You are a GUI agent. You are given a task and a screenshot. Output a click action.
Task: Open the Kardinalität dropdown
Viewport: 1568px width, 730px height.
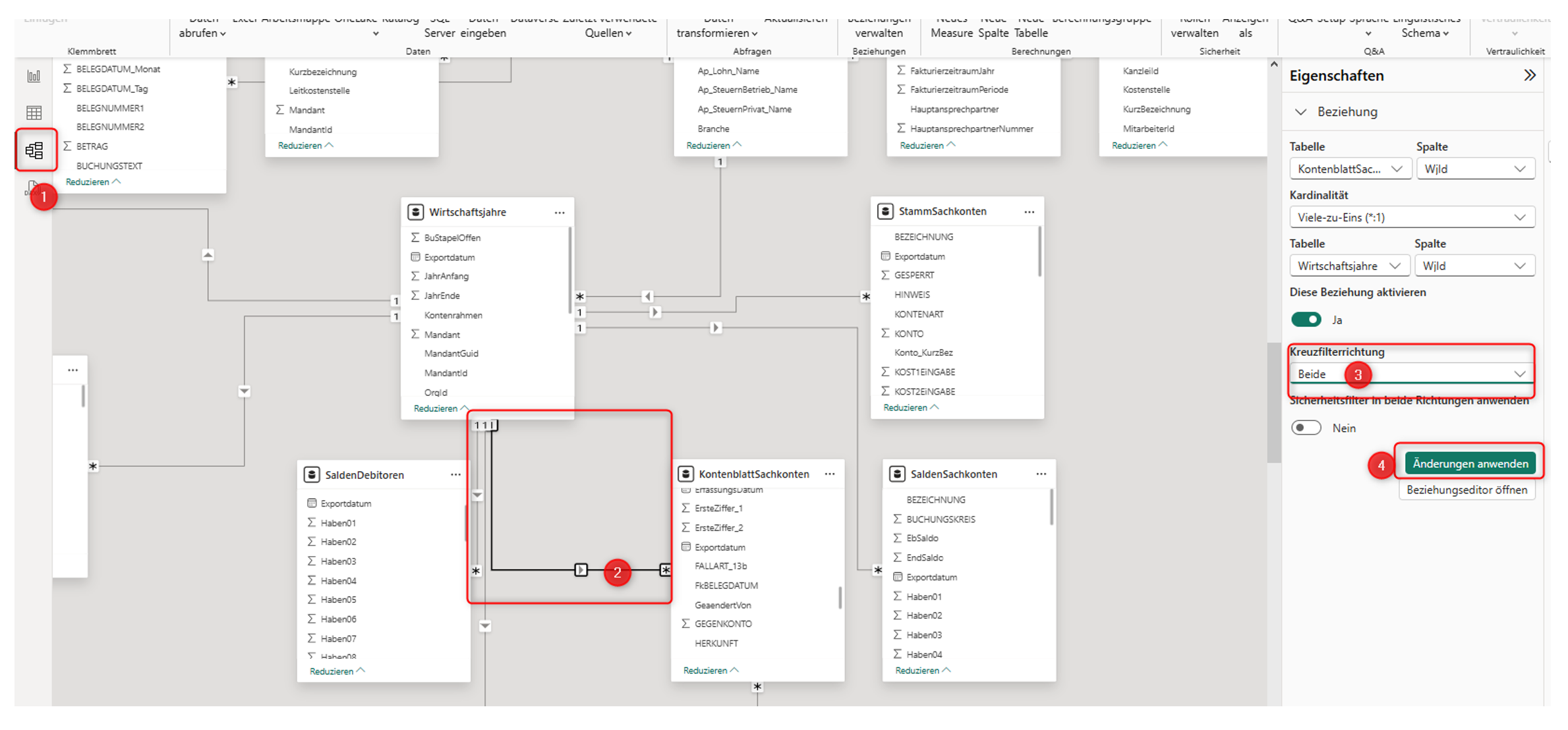tap(1412, 217)
